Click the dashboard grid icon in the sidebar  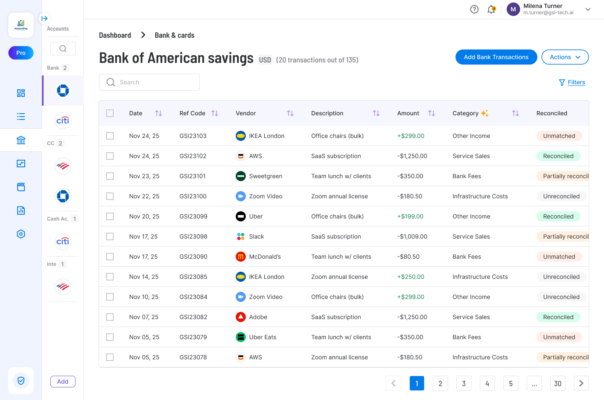21,93
